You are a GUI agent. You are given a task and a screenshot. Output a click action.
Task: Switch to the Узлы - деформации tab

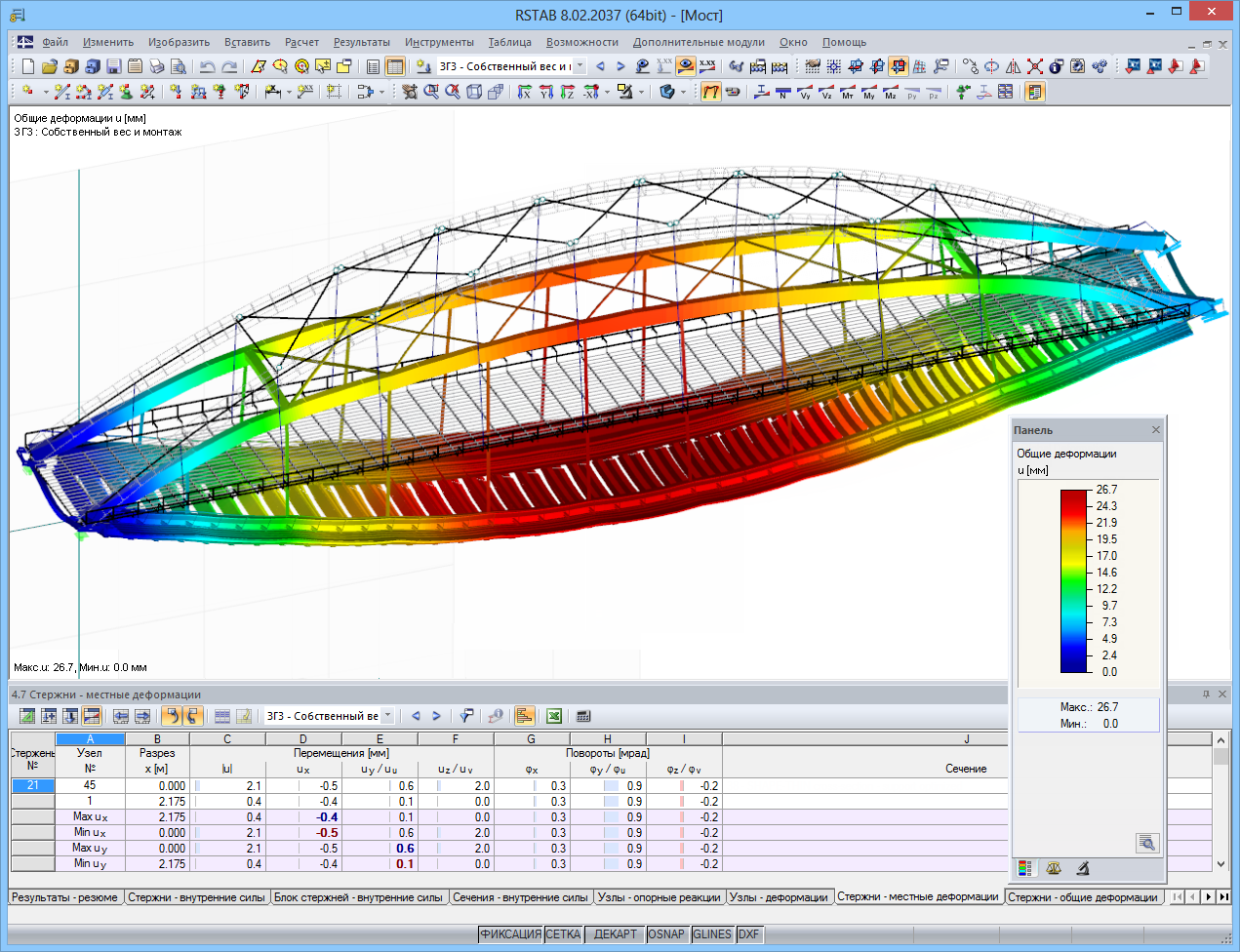coord(780,897)
